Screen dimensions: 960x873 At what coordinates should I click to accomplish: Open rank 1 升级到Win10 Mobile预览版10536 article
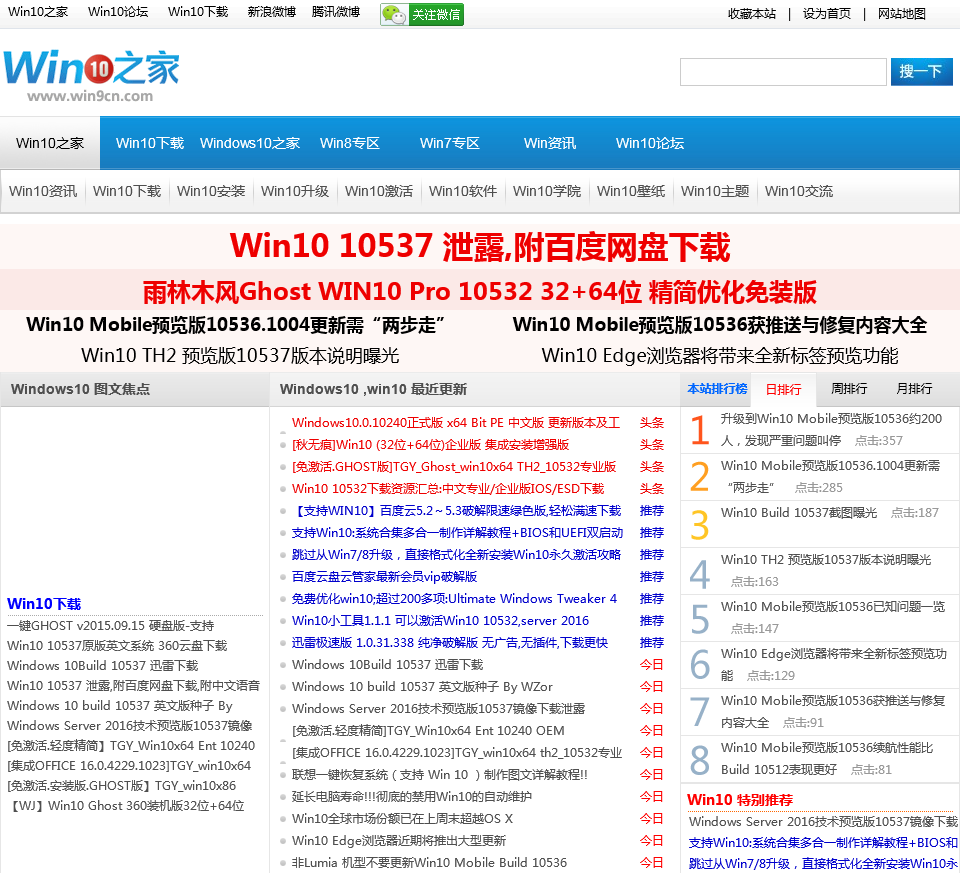point(831,430)
